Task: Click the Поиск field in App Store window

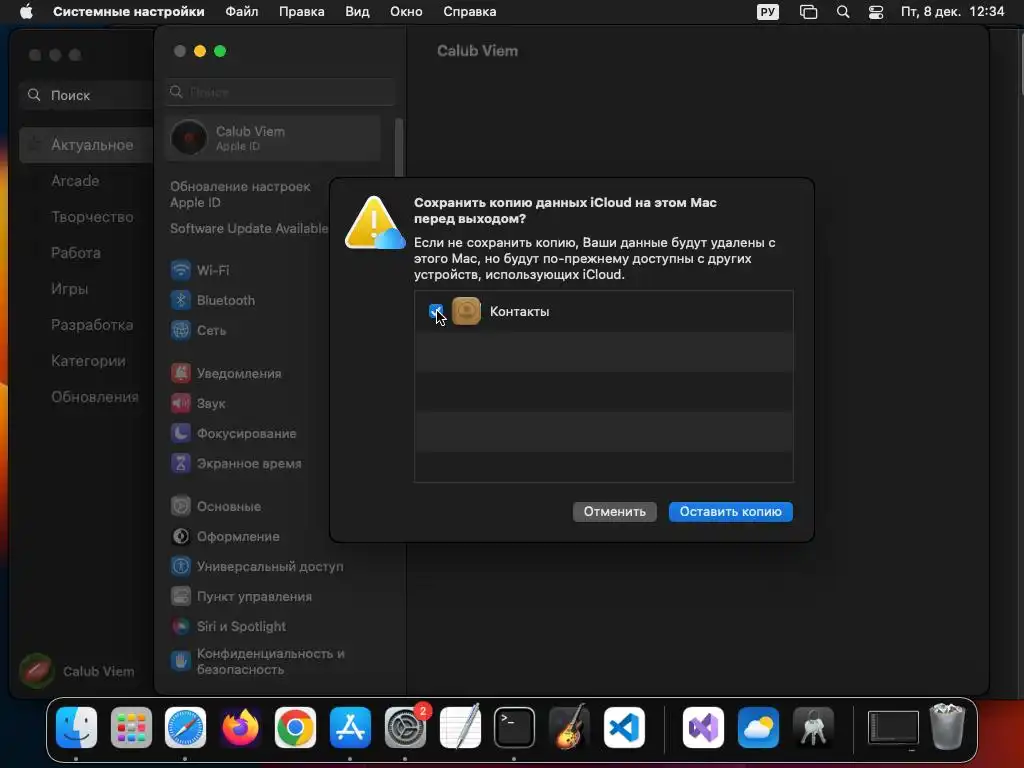Action: (x=88, y=95)
